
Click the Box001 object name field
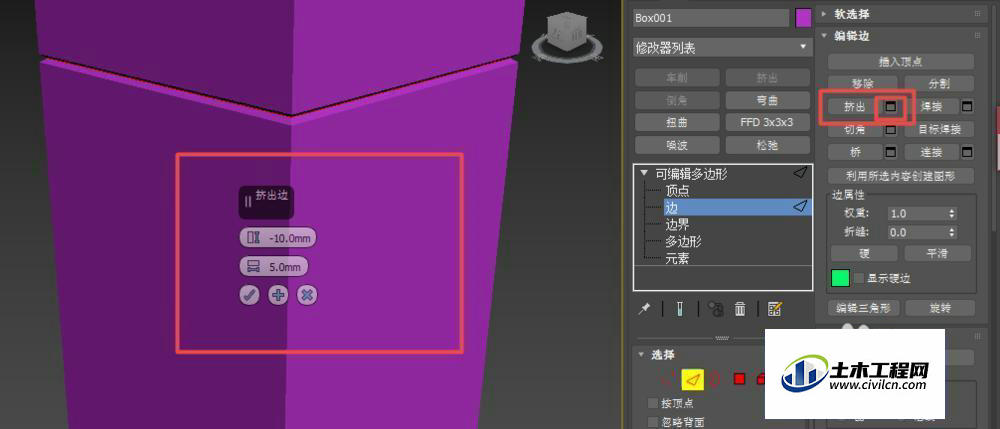pos(711,18)
